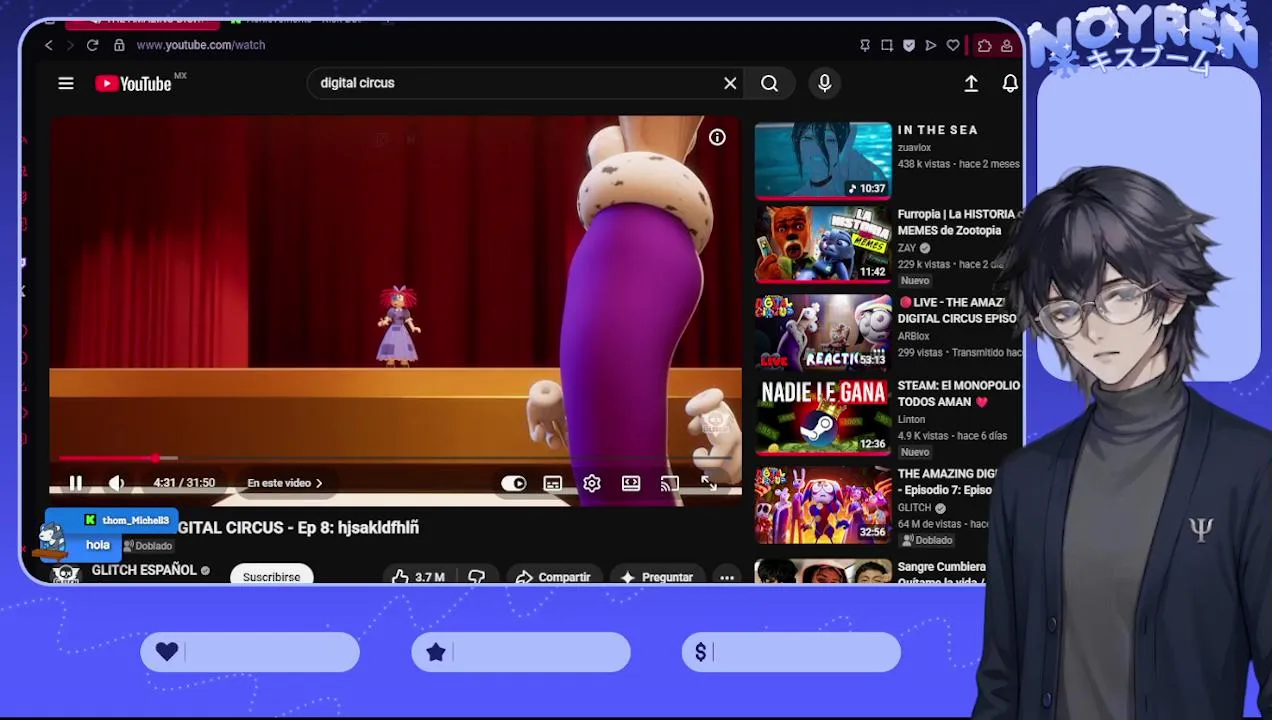Open the GLITCH ESPAÑOL channel name
1272x720 pixels.
[x=144, y=570]
